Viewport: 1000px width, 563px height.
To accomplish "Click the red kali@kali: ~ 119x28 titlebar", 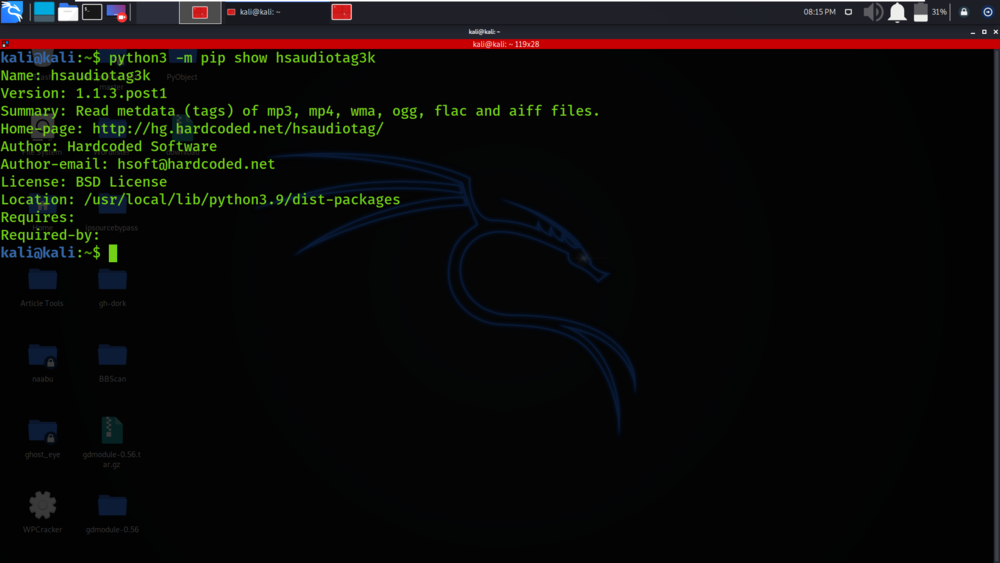I will pyautogui.click(x=506, y=44).
